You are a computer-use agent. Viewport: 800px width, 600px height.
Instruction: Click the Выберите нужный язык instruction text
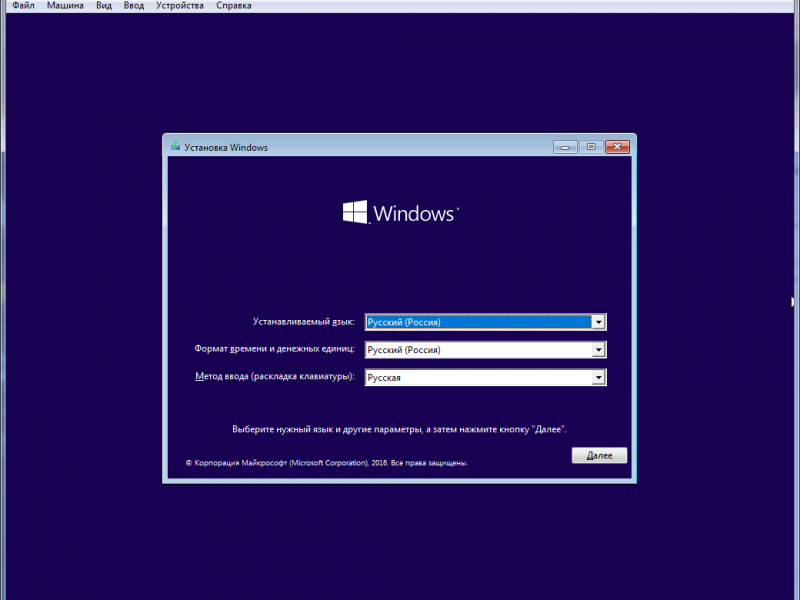click(399, 429)
